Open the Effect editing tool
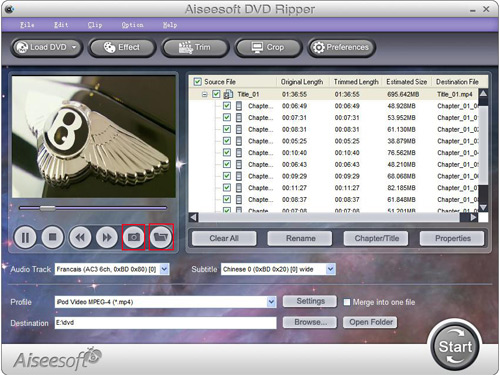 point(122,47)
